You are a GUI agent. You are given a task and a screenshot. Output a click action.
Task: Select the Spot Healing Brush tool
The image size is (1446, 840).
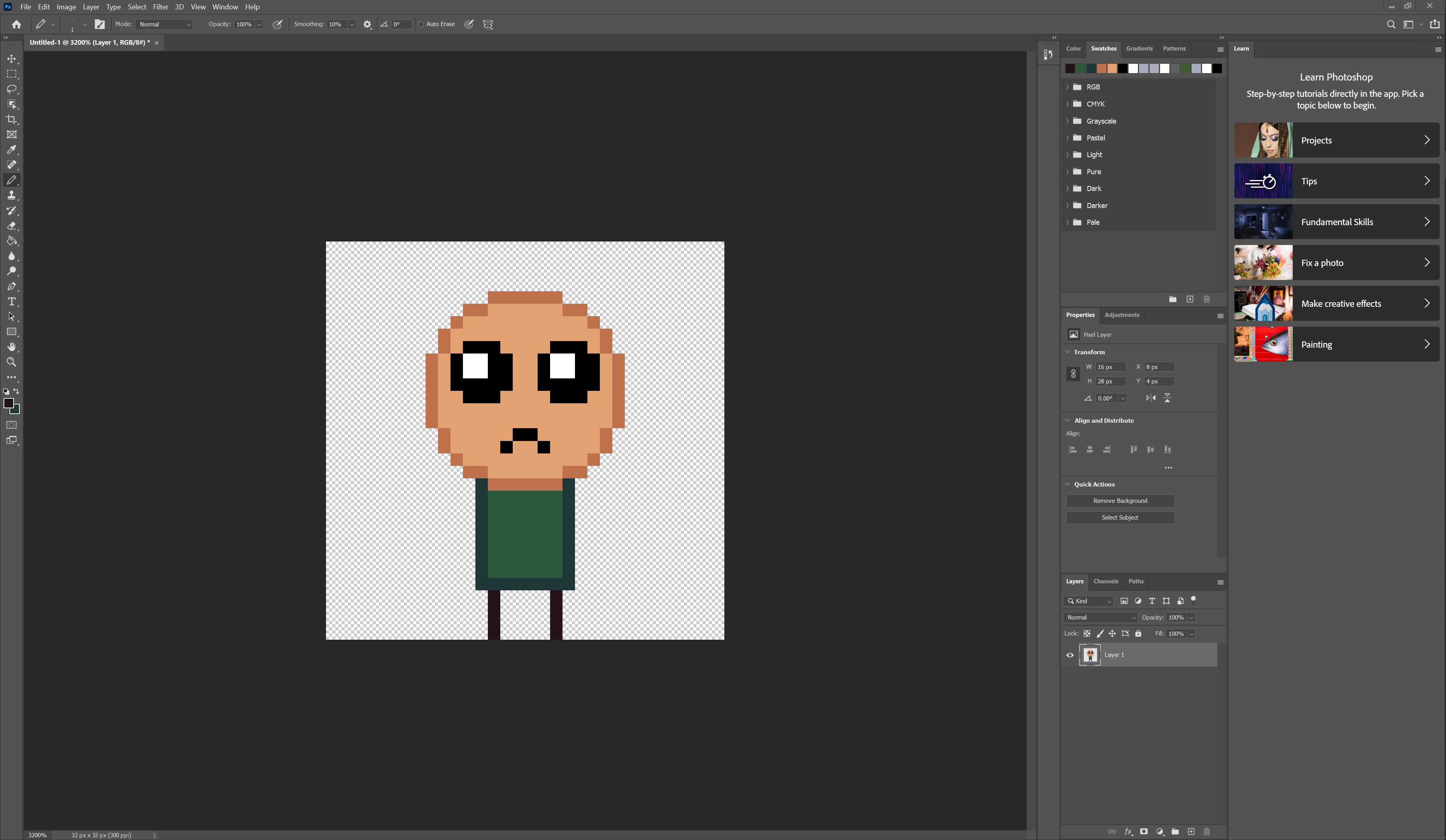click(x=12, y=164)
